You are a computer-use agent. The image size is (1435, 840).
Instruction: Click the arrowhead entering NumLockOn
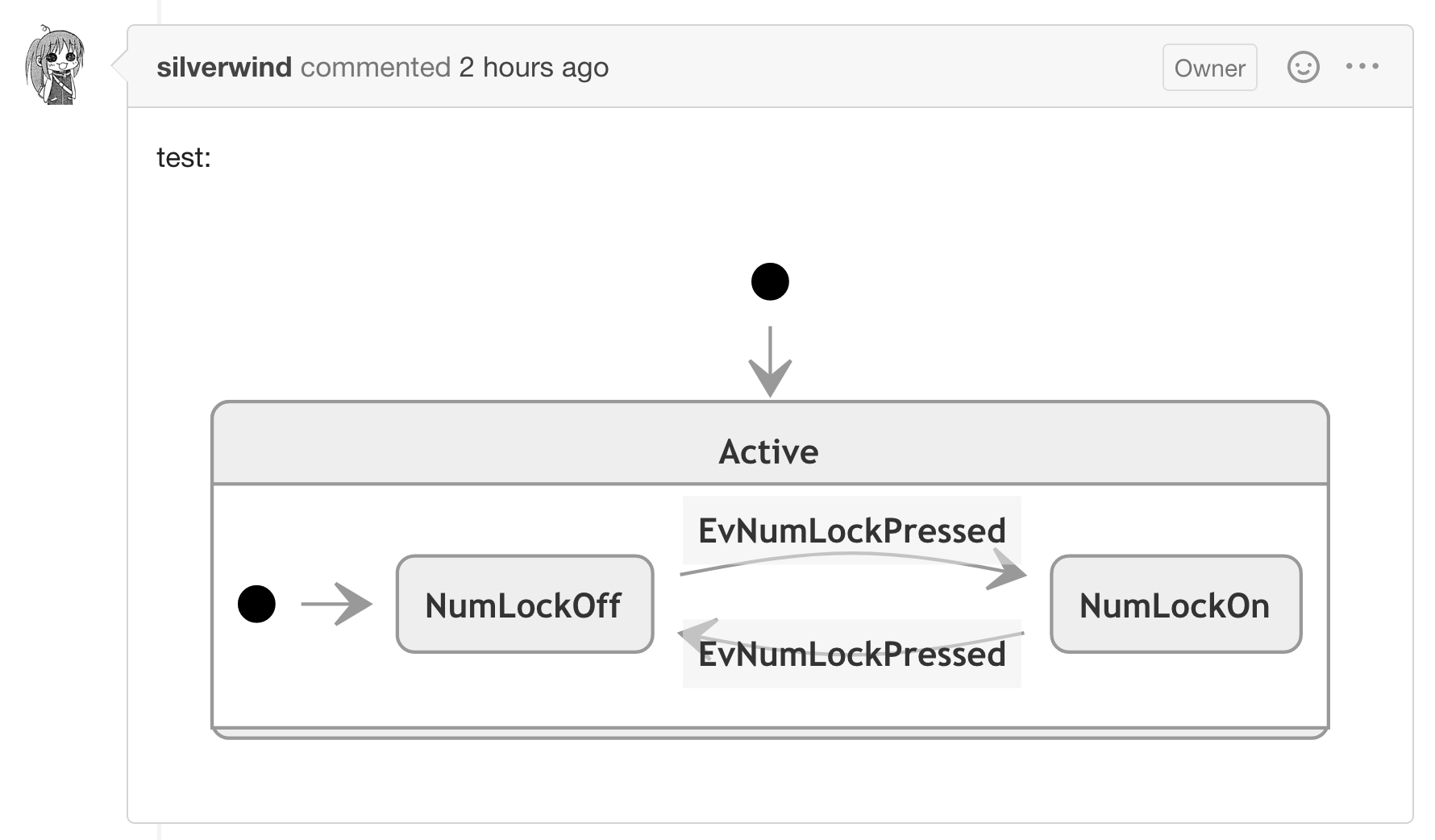(1008, 570)
